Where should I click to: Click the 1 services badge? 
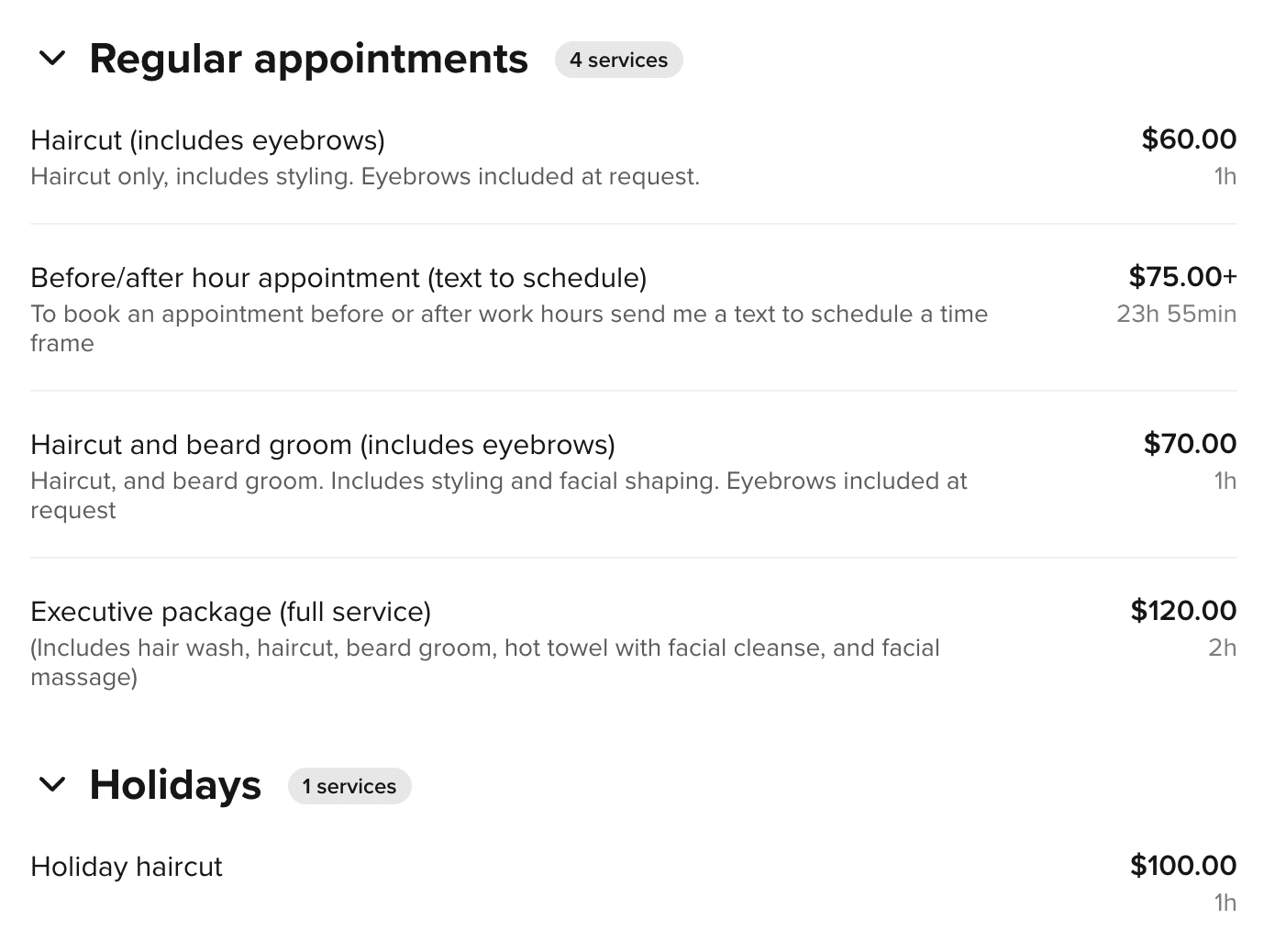click(x=349, y=786)
